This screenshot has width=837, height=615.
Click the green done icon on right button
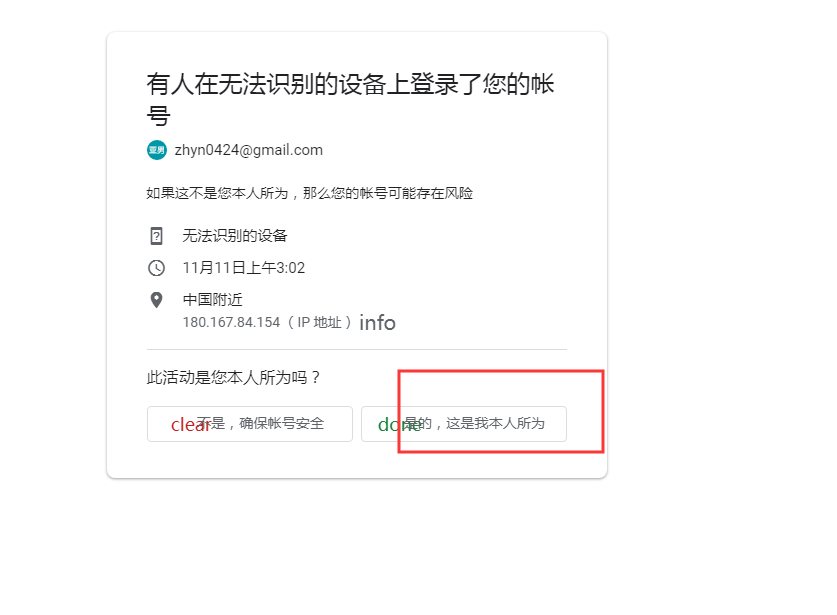click(x=399, y=425)
